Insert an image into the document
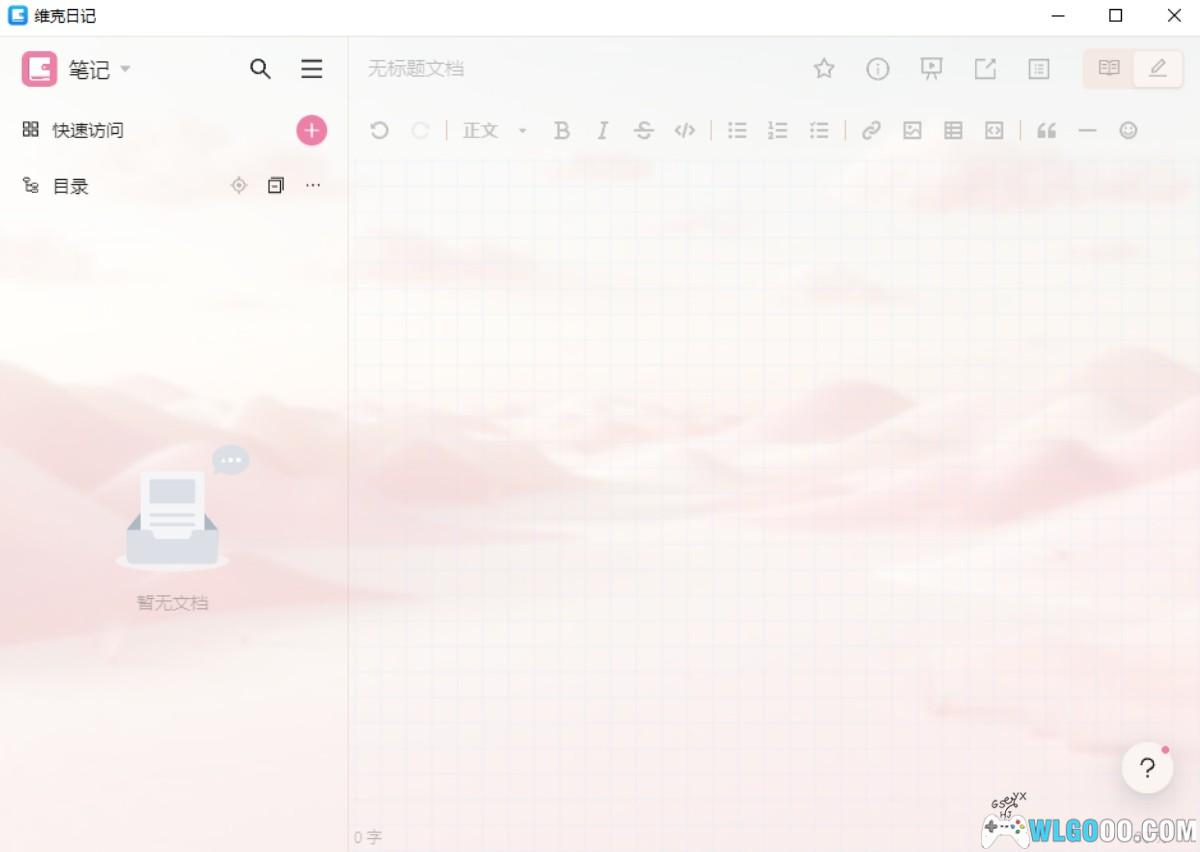 click(912, 130)
